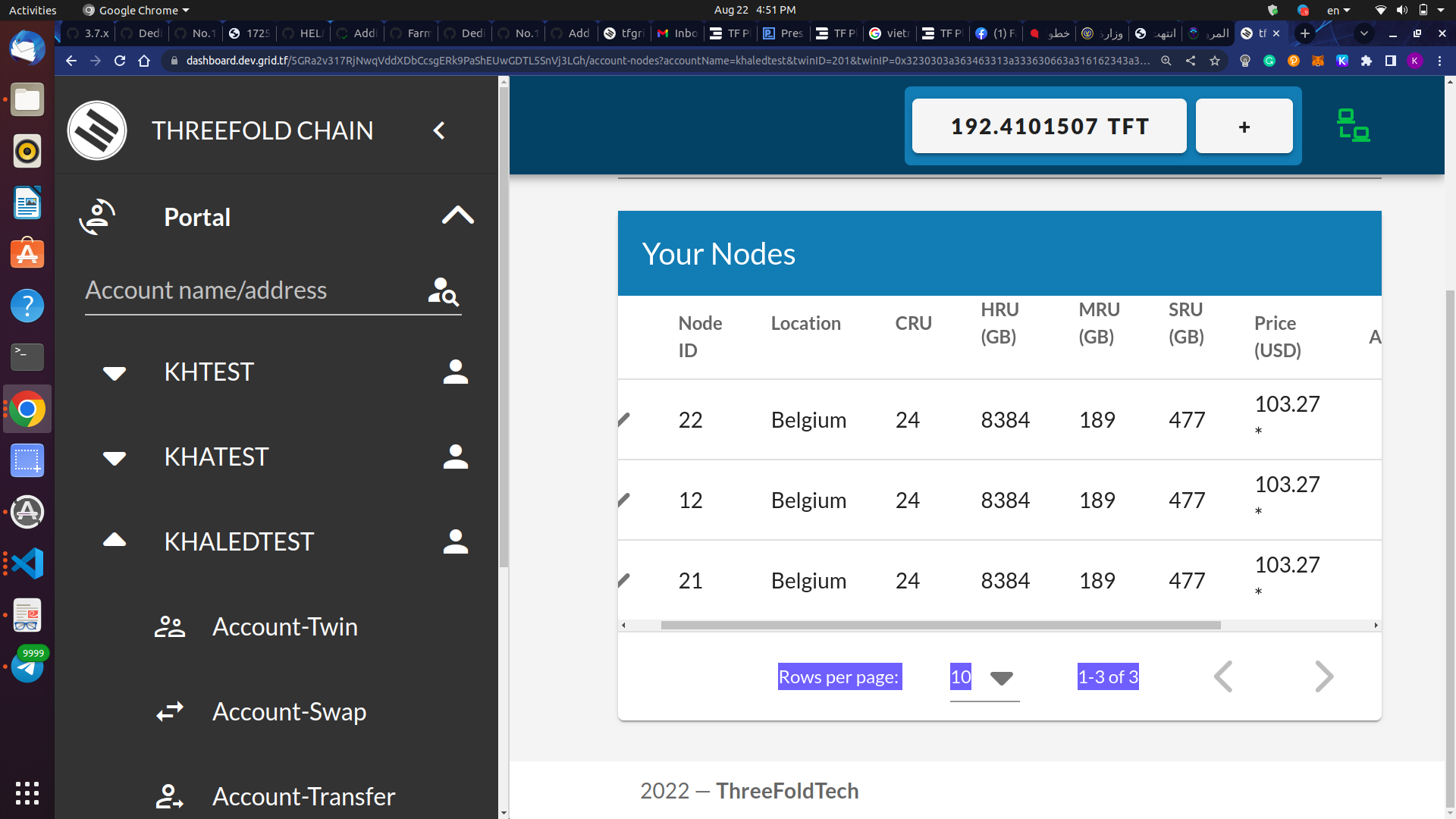Expand the KHTEST account section
1456x819 pixels.
(114, 372)
